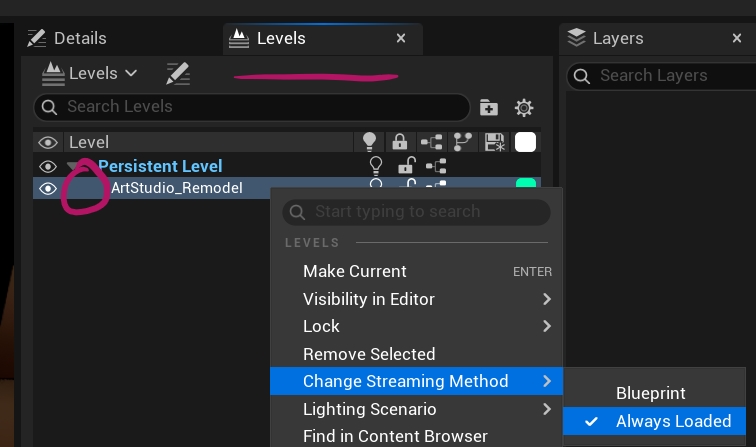Choose Make Current from context menu
The width and height of the screenshot is (756, 447).
pos(355,271)
